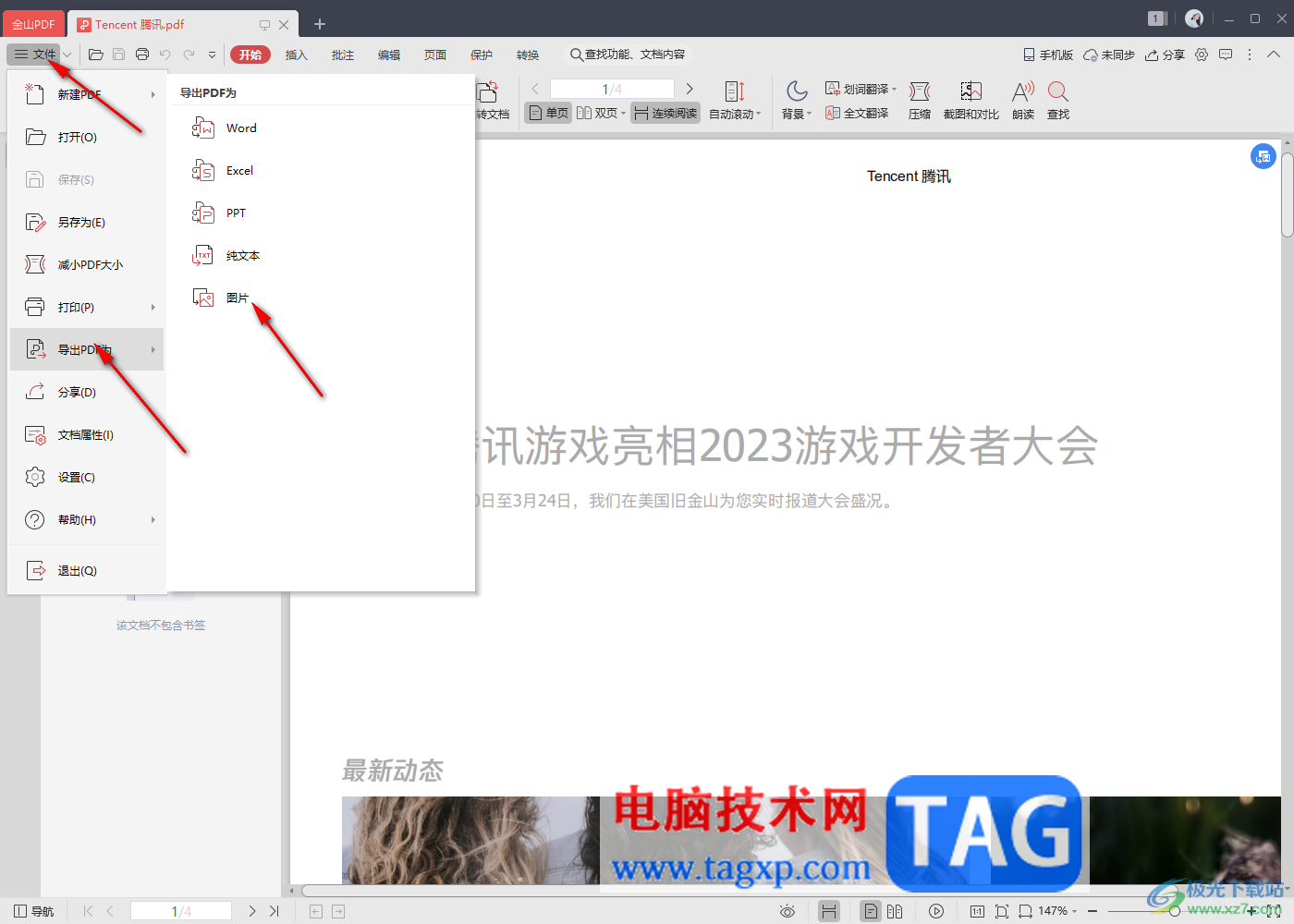Select Reduce PDF Size (减小PDF大小)

[x=87, y=264]
